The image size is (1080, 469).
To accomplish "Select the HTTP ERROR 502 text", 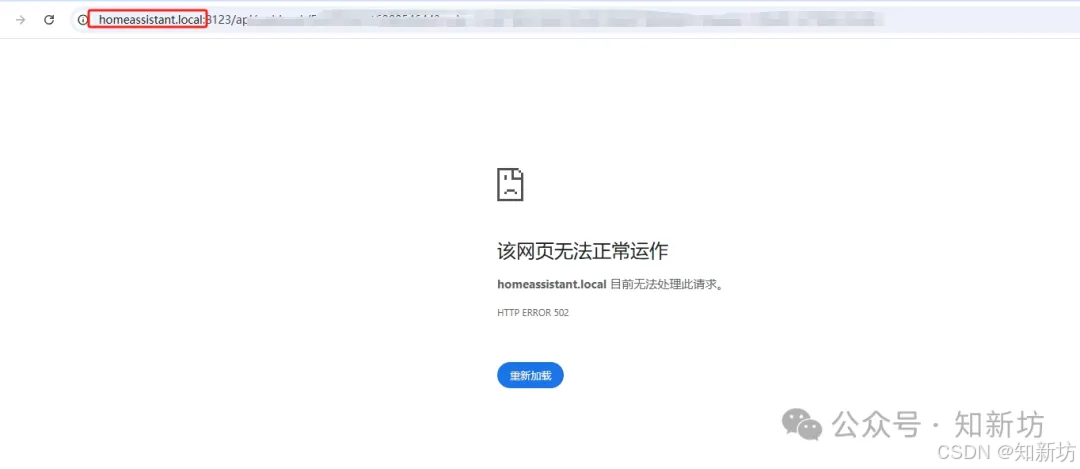I will pos(533,313).
